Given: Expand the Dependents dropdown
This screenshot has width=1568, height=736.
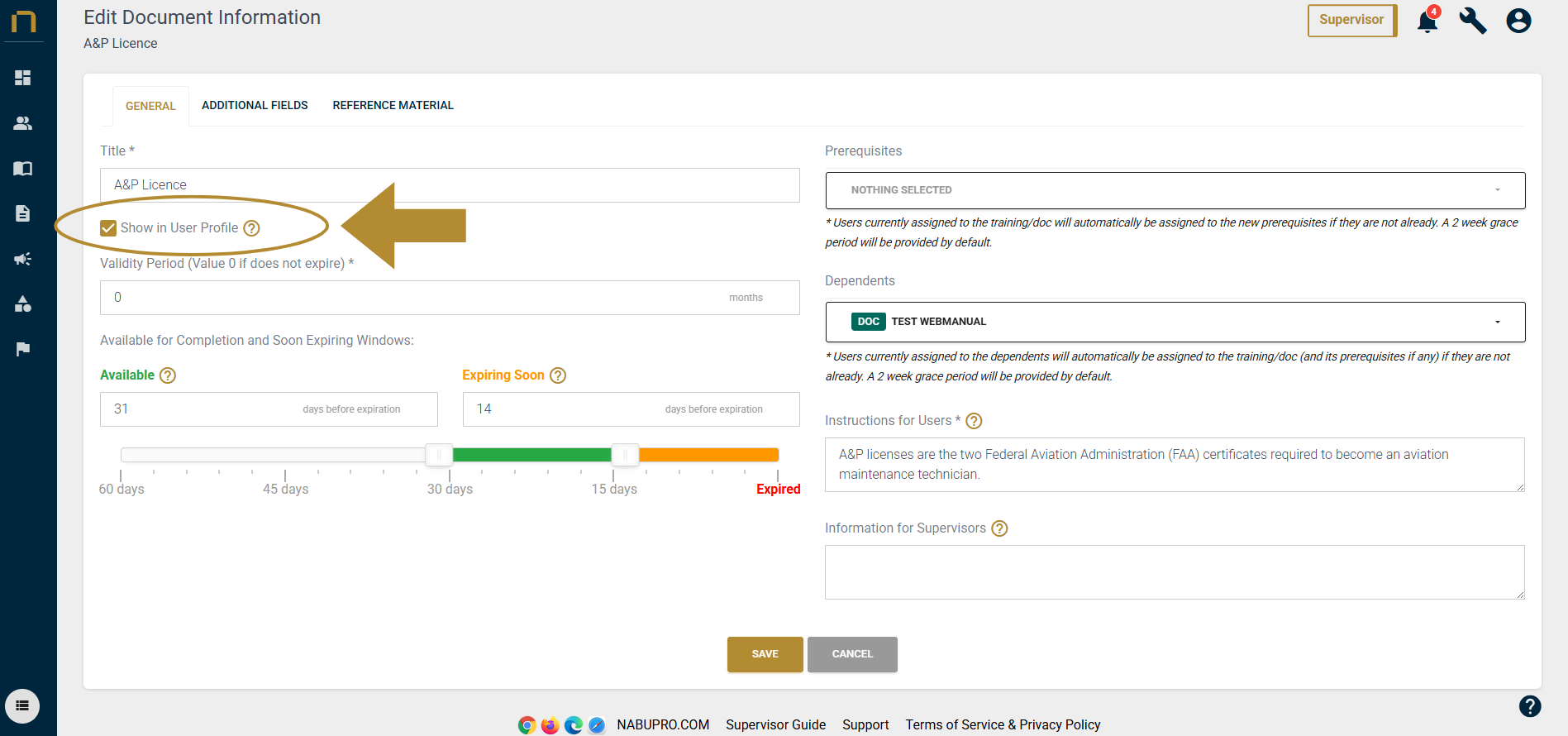Looking at the screenshot, I should (x=1175, y=322).
